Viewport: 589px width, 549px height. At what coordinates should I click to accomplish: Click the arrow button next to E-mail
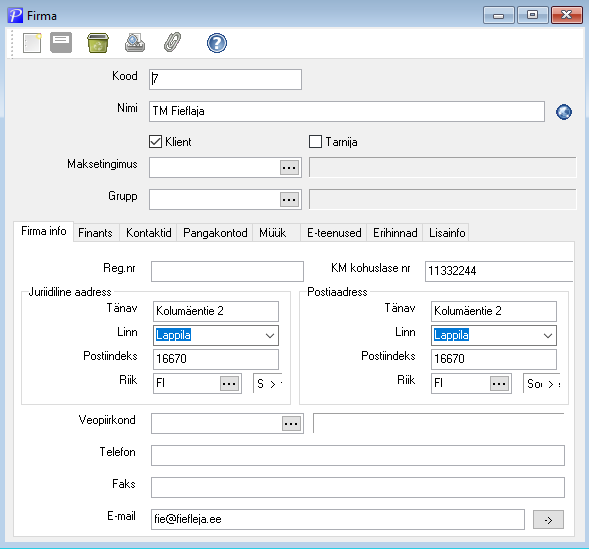[548, 520]
